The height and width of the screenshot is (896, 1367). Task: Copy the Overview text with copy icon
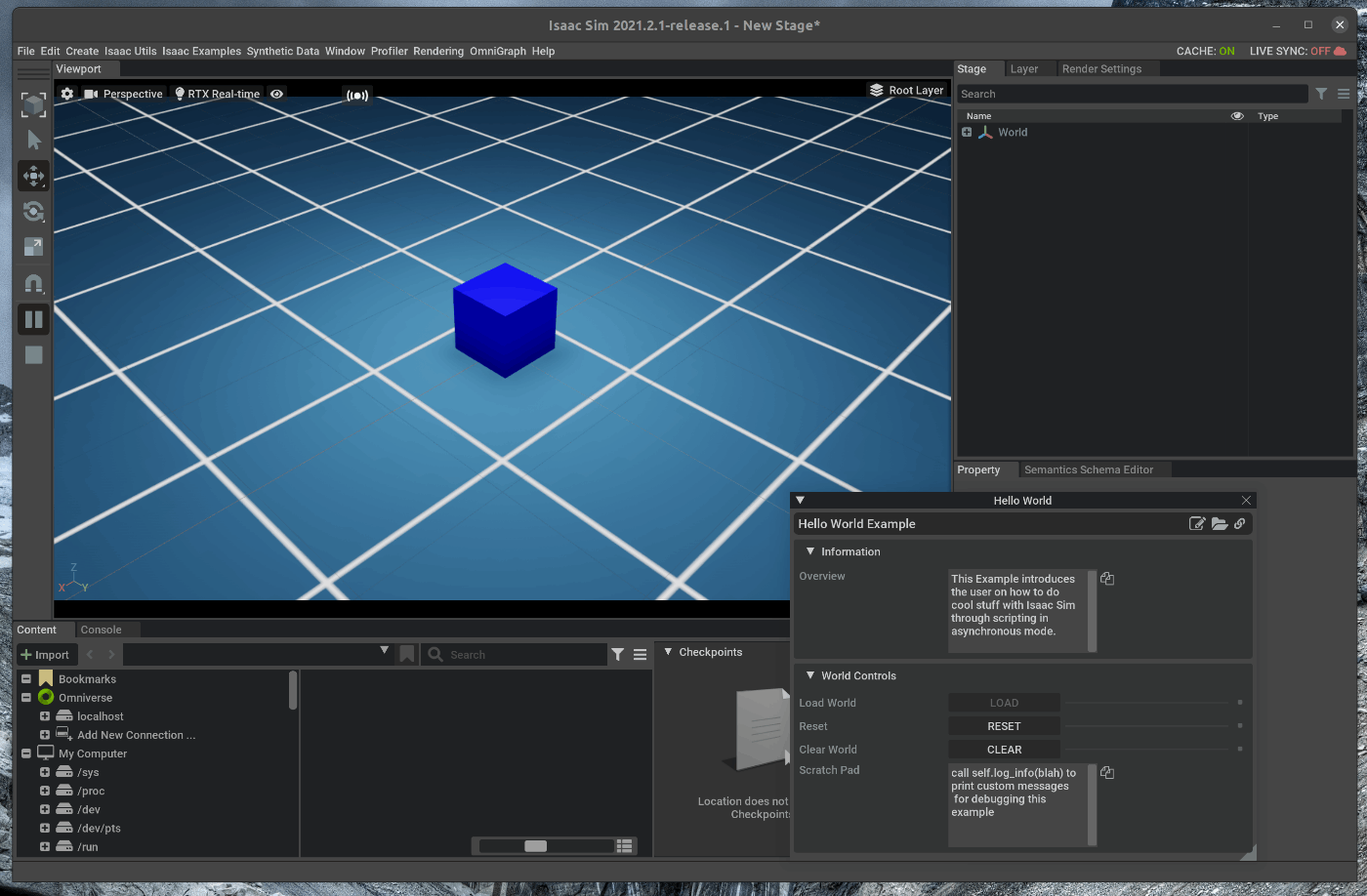point(1107,579)
